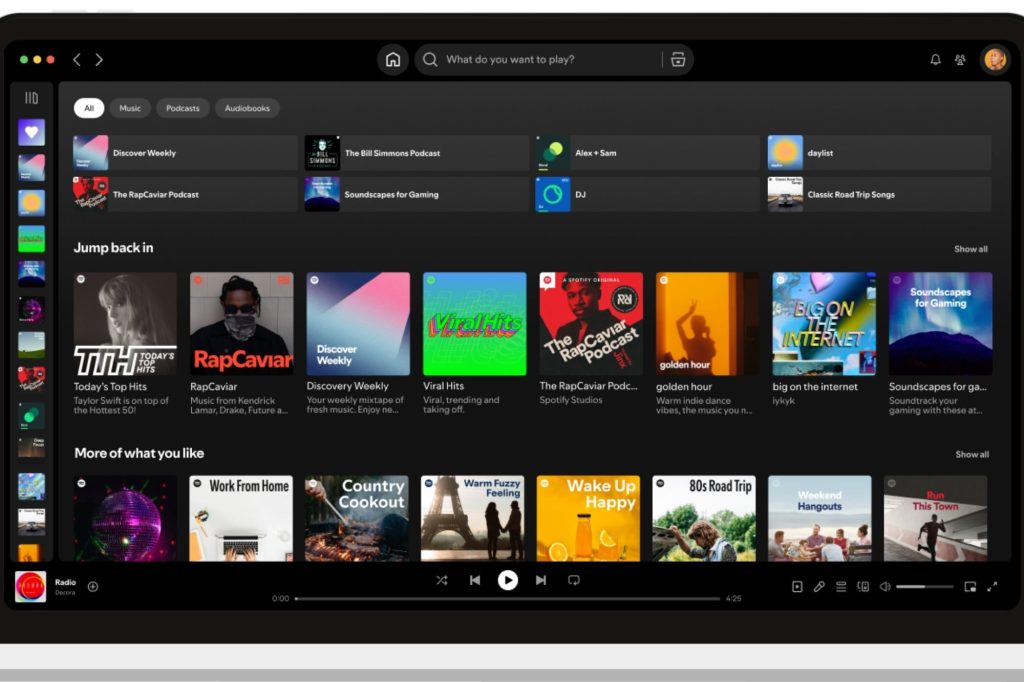1024x682 pixels.
Task: Toggle repeat mode
Action: tap(574, 580)
